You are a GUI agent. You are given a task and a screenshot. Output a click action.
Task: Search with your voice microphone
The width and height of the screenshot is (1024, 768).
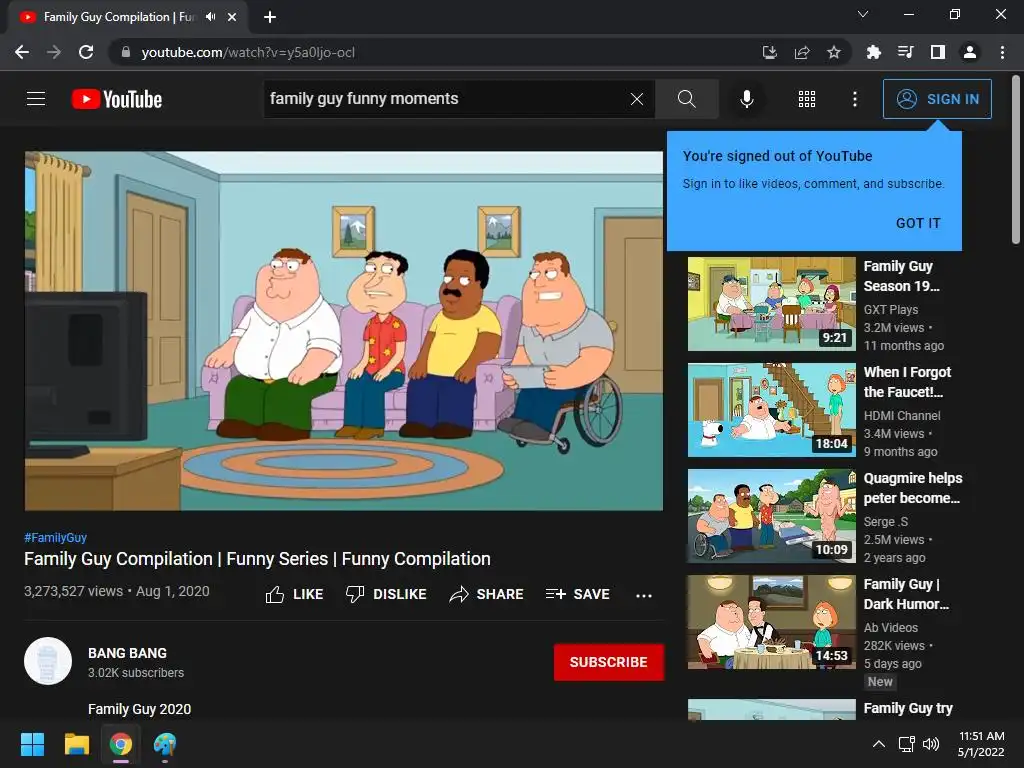(746, 99)
